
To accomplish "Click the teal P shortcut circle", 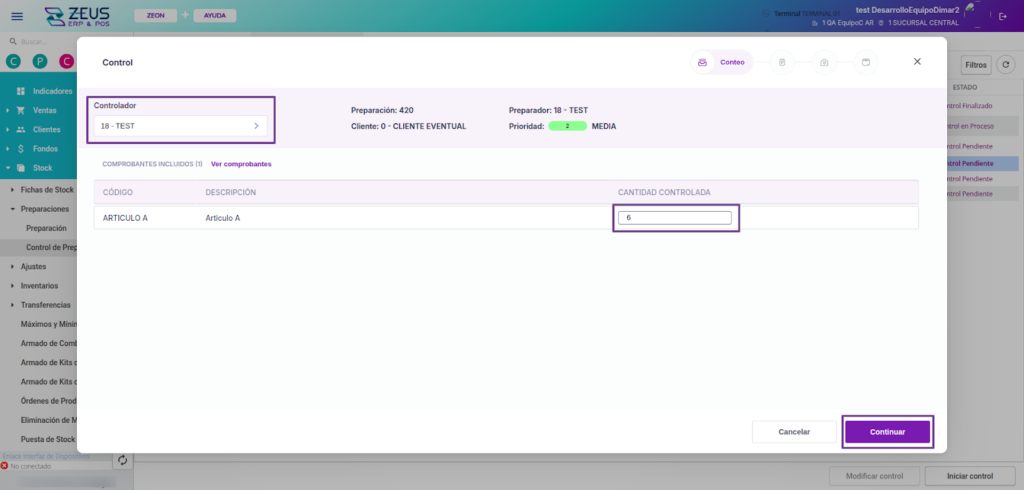I will coord(40,62).
